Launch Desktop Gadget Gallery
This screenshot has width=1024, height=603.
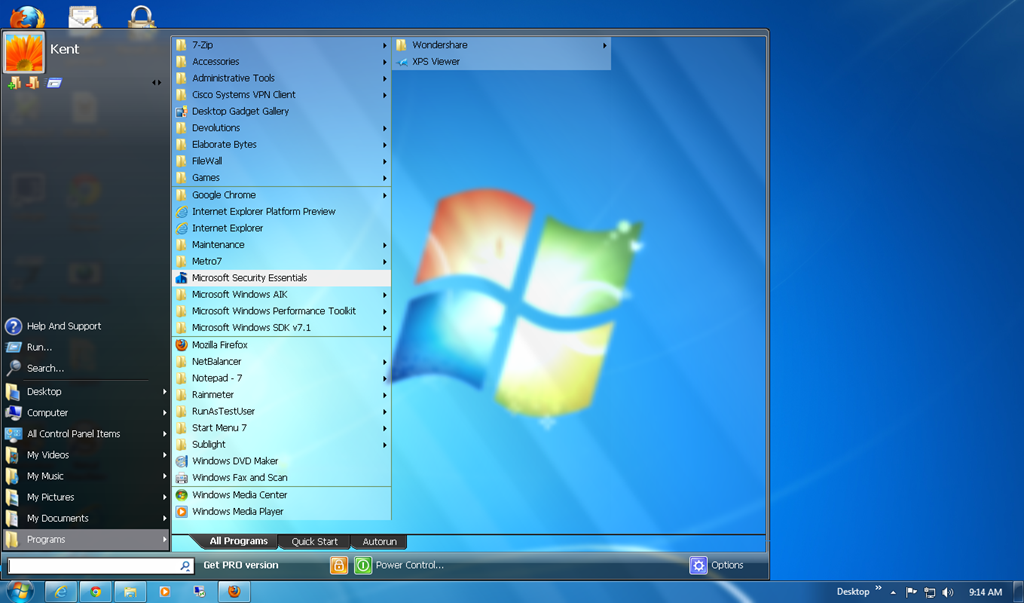coord(281,111)
